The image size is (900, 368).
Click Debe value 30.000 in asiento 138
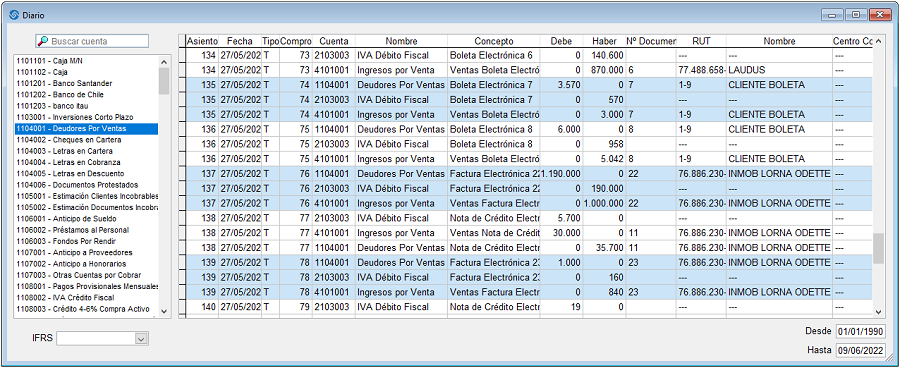coord(561,233)
